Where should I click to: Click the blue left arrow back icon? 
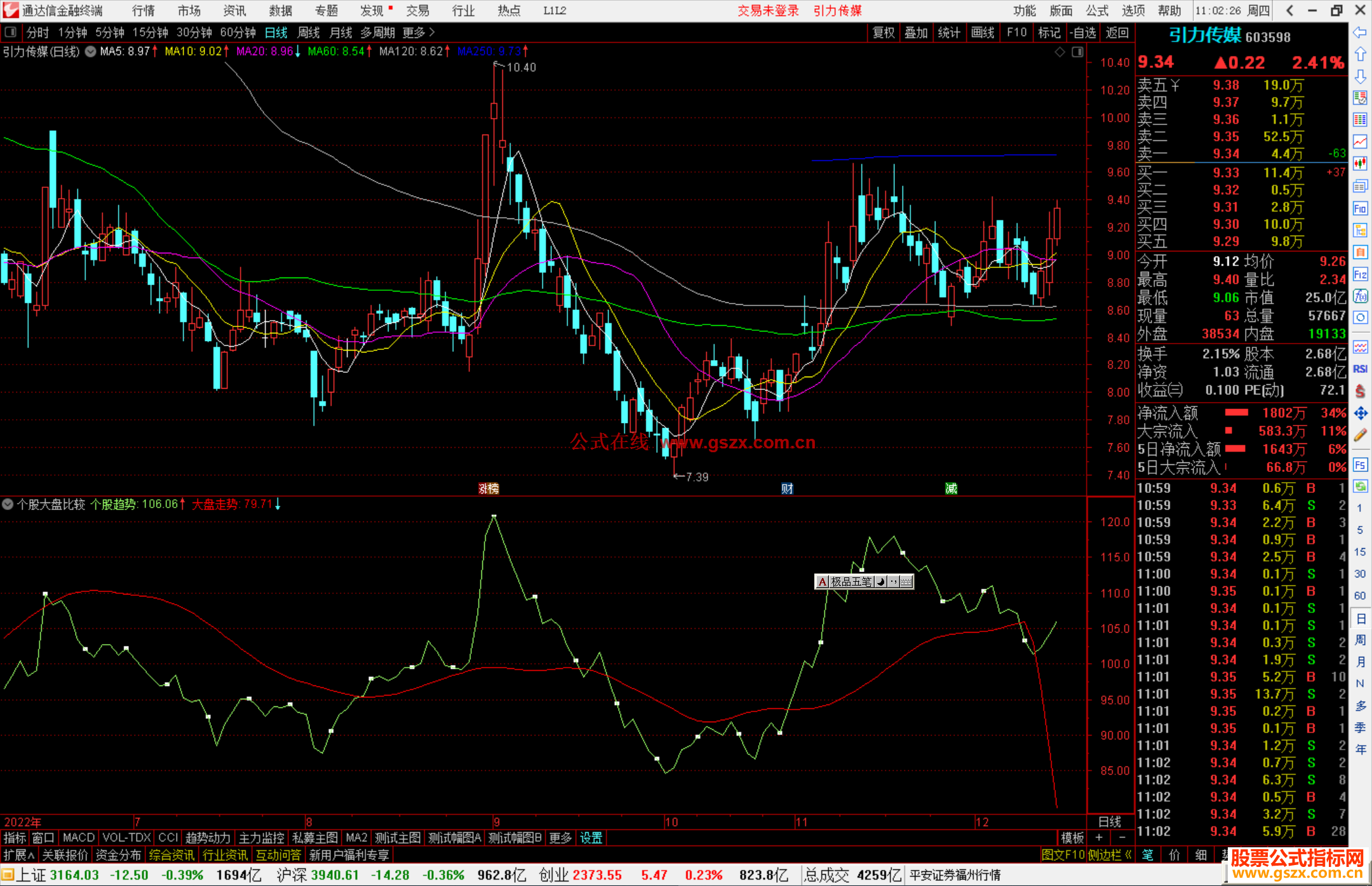pyautogui.click(x=1360, y=32)
